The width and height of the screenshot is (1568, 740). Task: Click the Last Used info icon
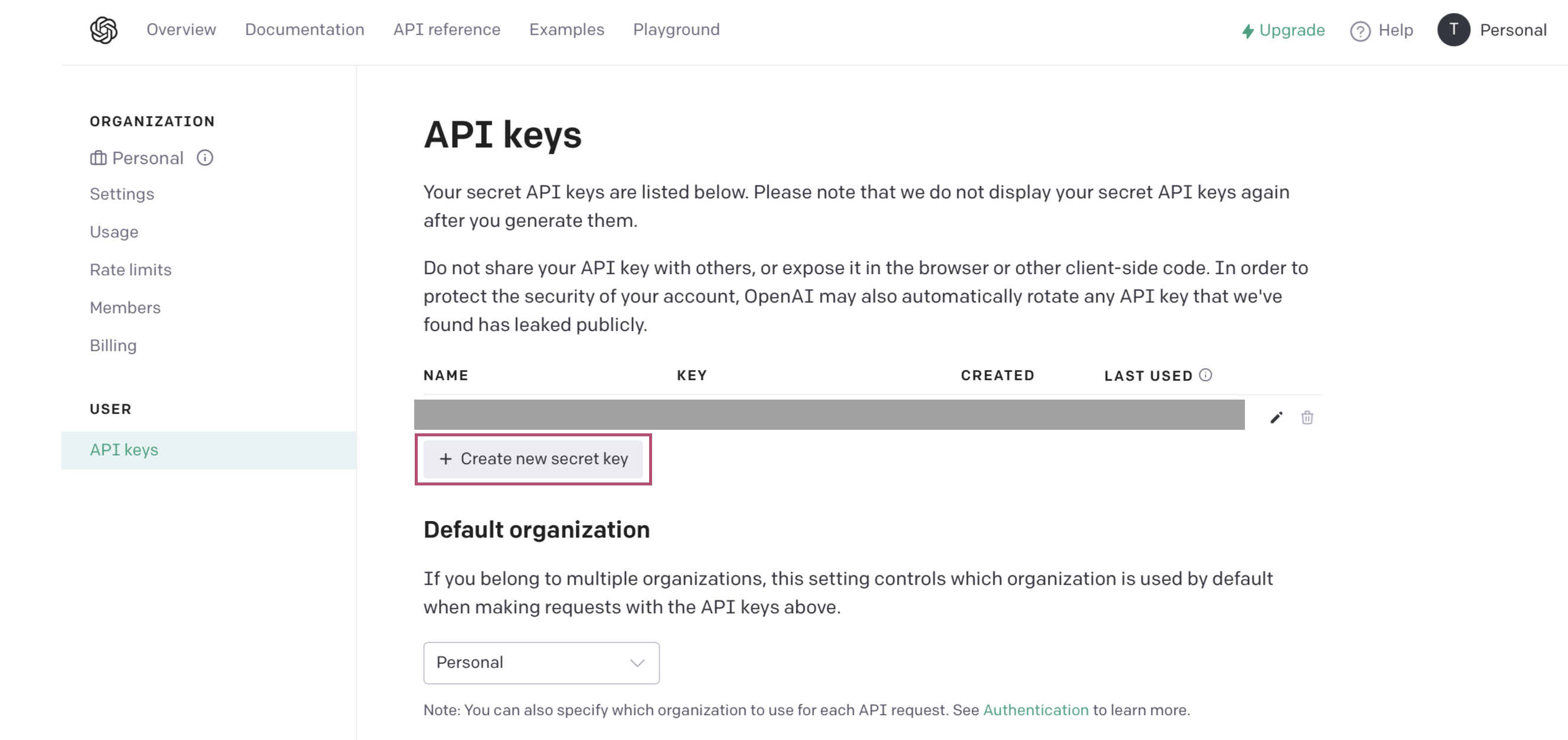[x=1205, y=375]
